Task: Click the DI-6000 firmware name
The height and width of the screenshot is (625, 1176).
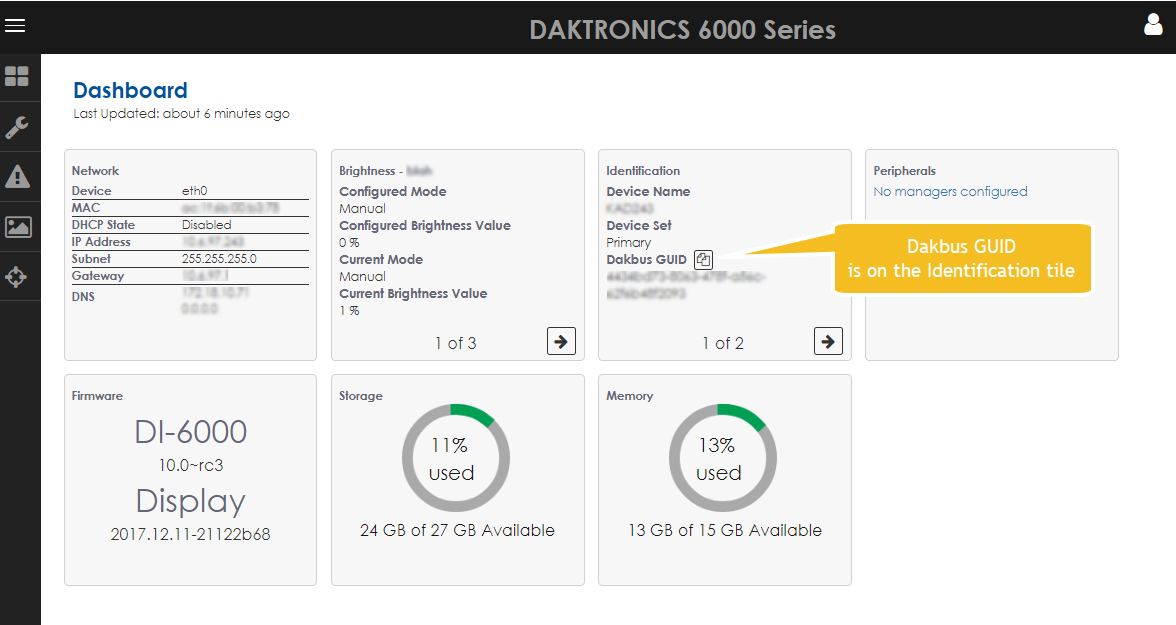Action: 190,432
